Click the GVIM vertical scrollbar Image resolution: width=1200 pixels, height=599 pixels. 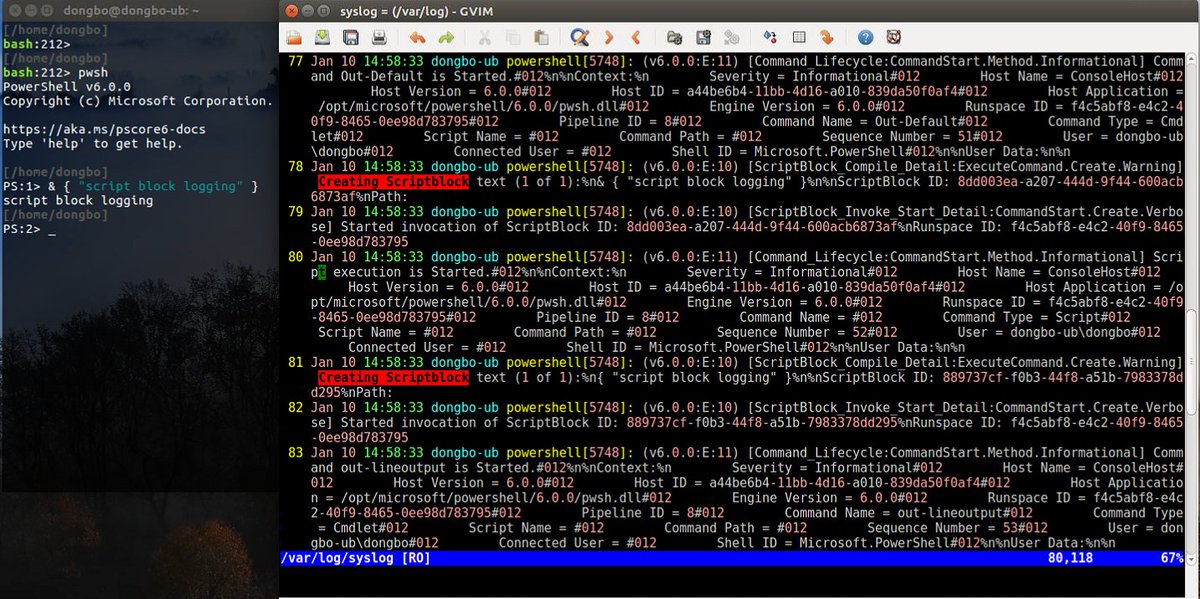click(x=1192, y=300)
